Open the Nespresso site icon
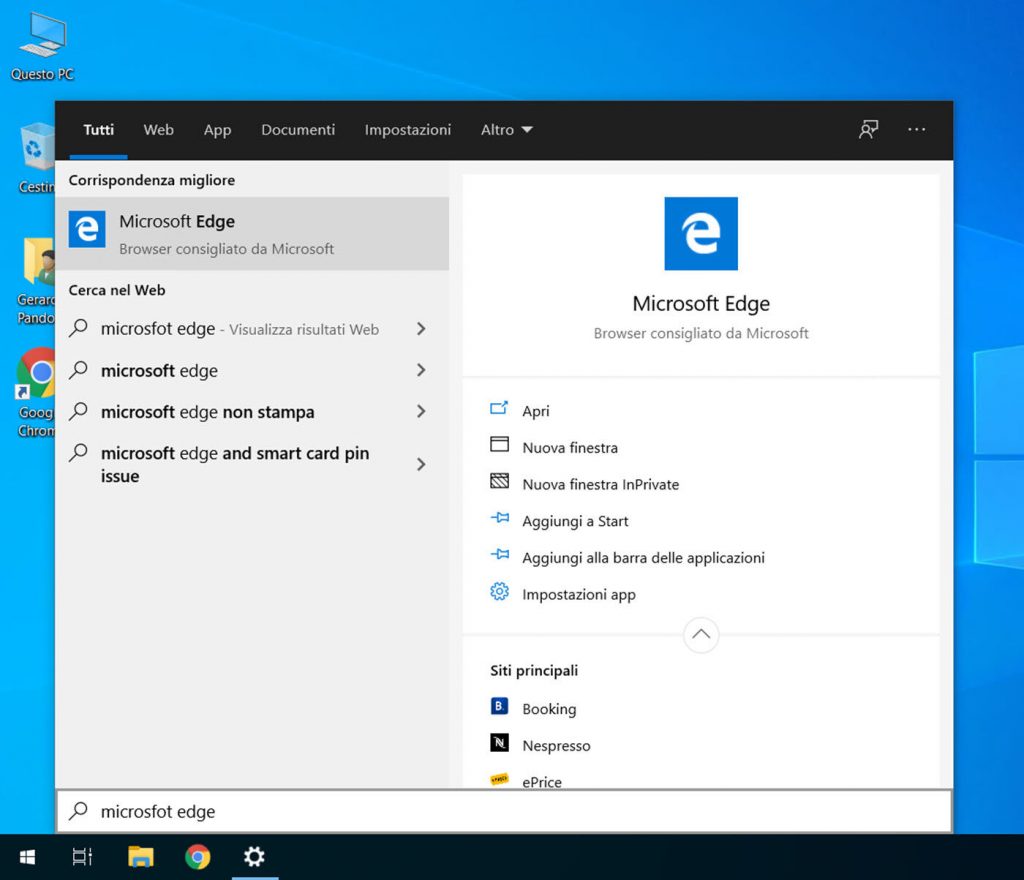This screenshot has width=1024, height=880. (x=500, y=744)
